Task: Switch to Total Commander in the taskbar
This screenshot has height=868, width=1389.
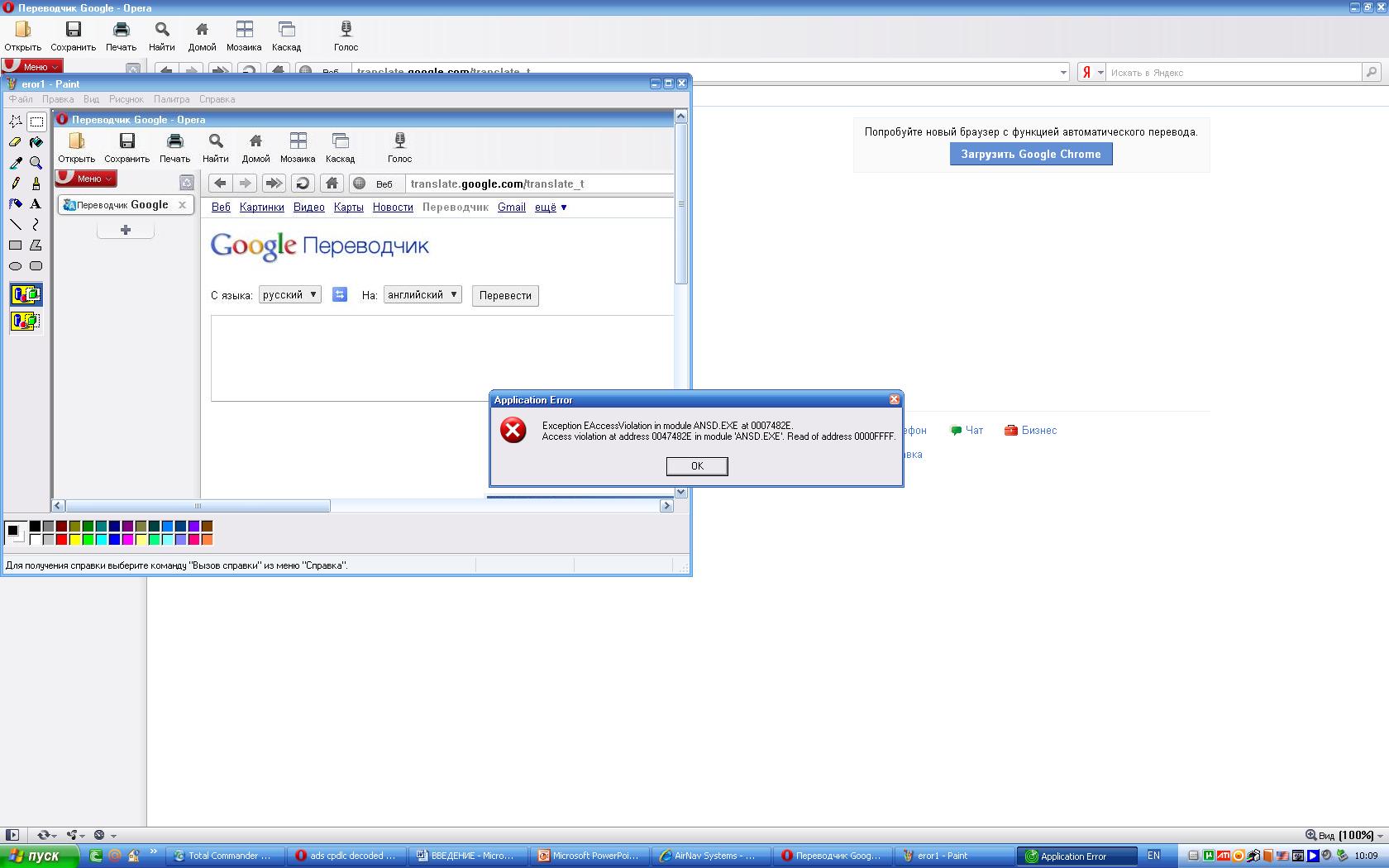Action: click(226, 856)
